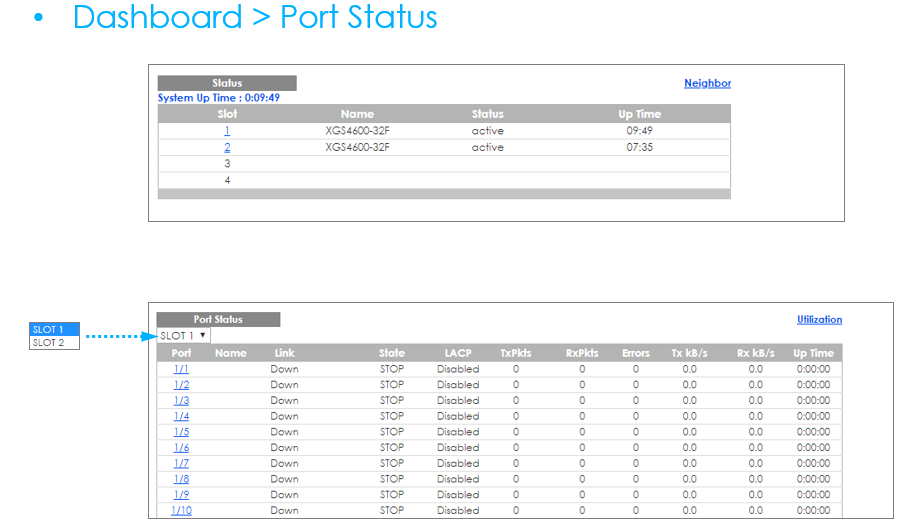Click the Status panel header
The height and width of the screenshot is (527, 924).
(x=227, y=83)
